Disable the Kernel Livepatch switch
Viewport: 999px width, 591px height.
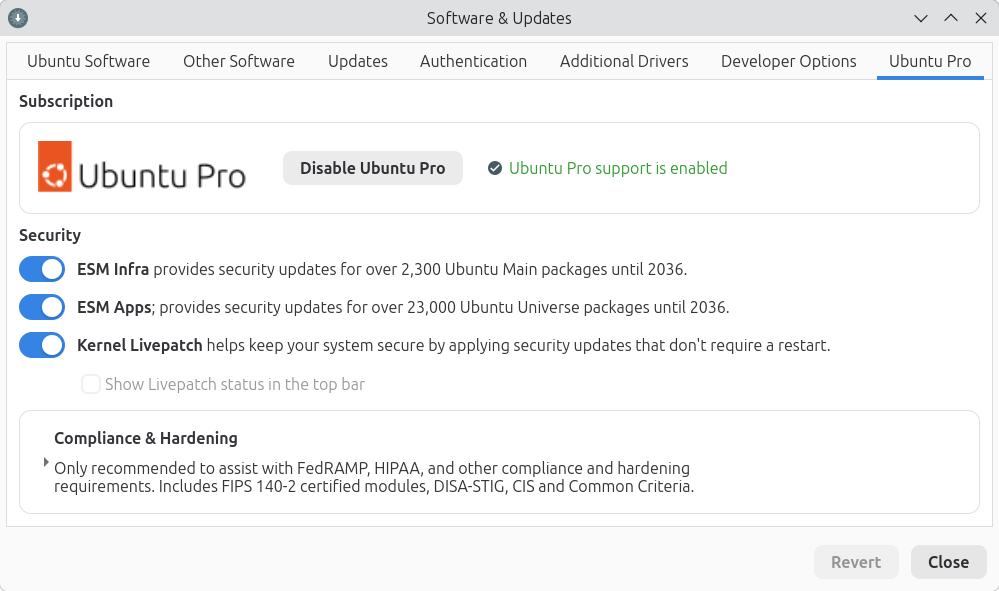click(42, 345)
